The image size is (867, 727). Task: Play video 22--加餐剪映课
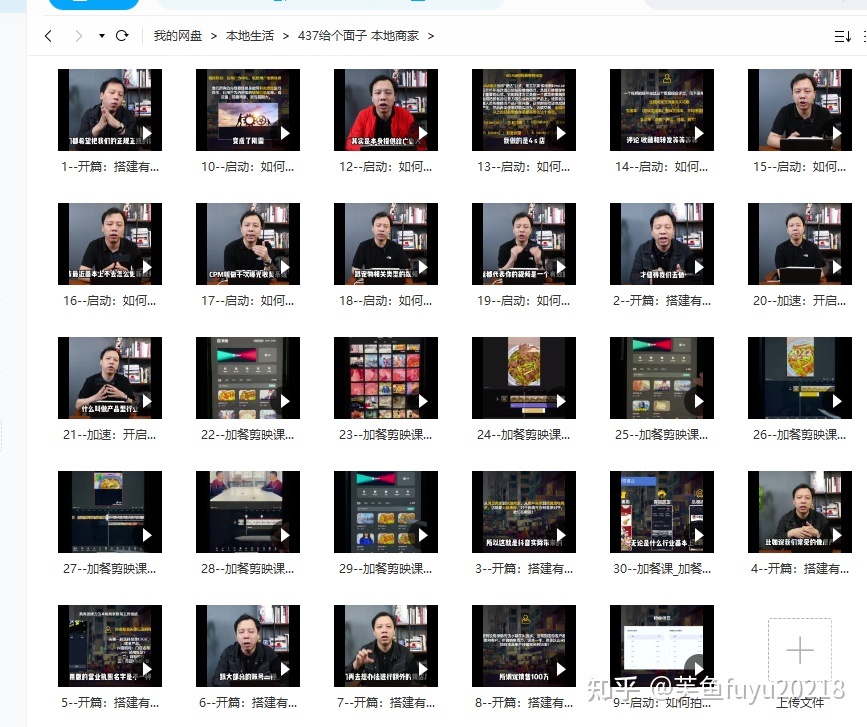pyautogui.click(x=248, y=378)
